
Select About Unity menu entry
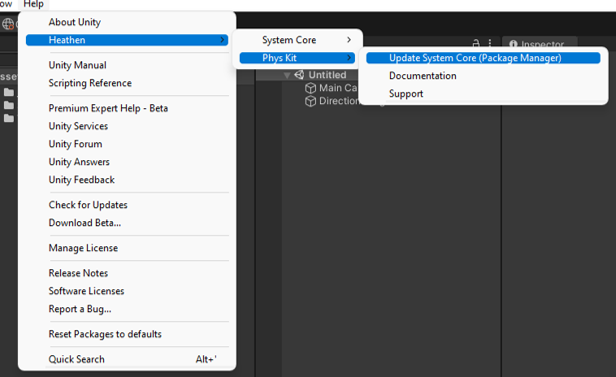[x=75, y=22]
